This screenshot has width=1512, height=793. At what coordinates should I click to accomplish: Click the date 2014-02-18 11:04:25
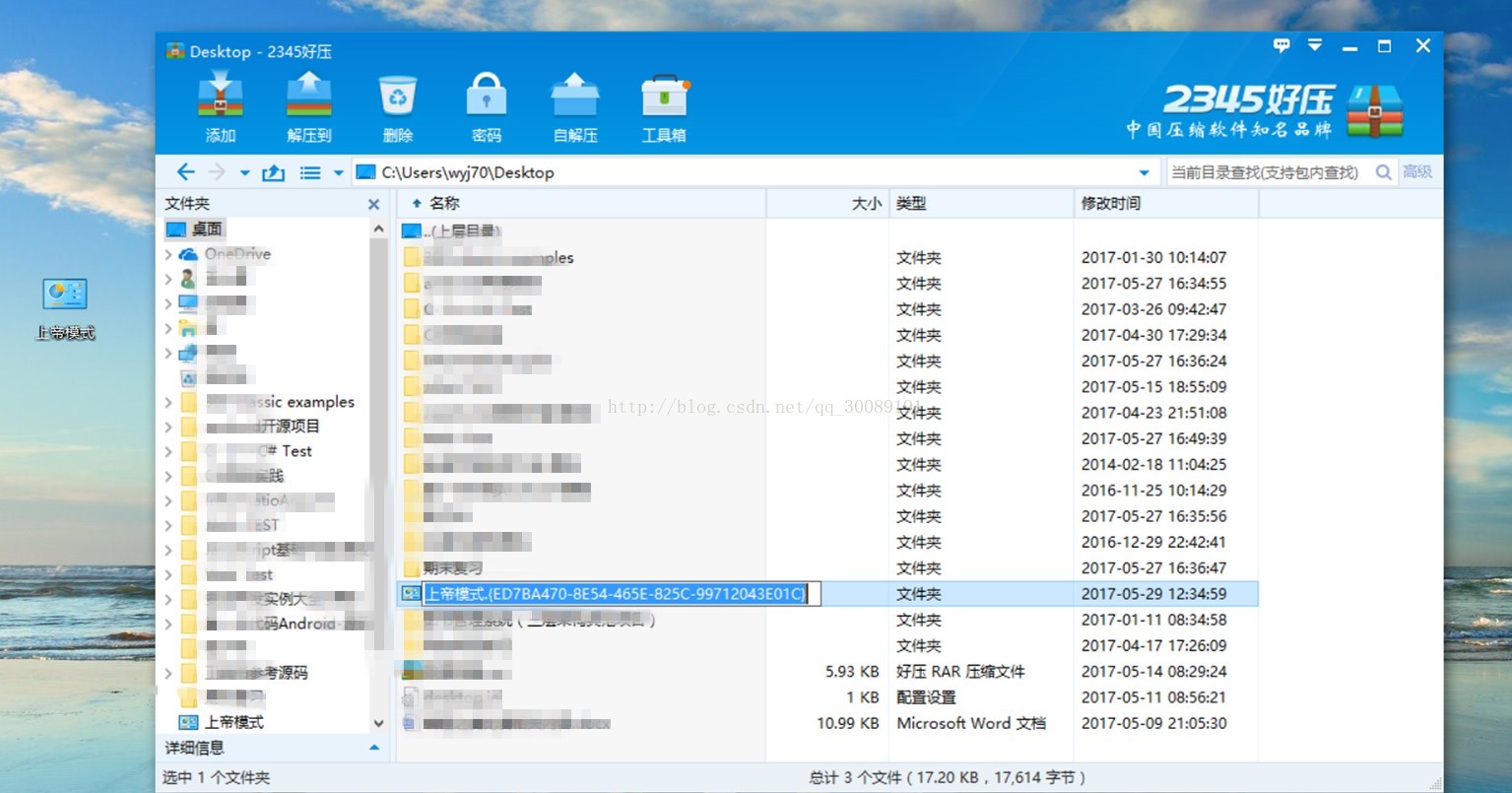(x=1153, y=464)
